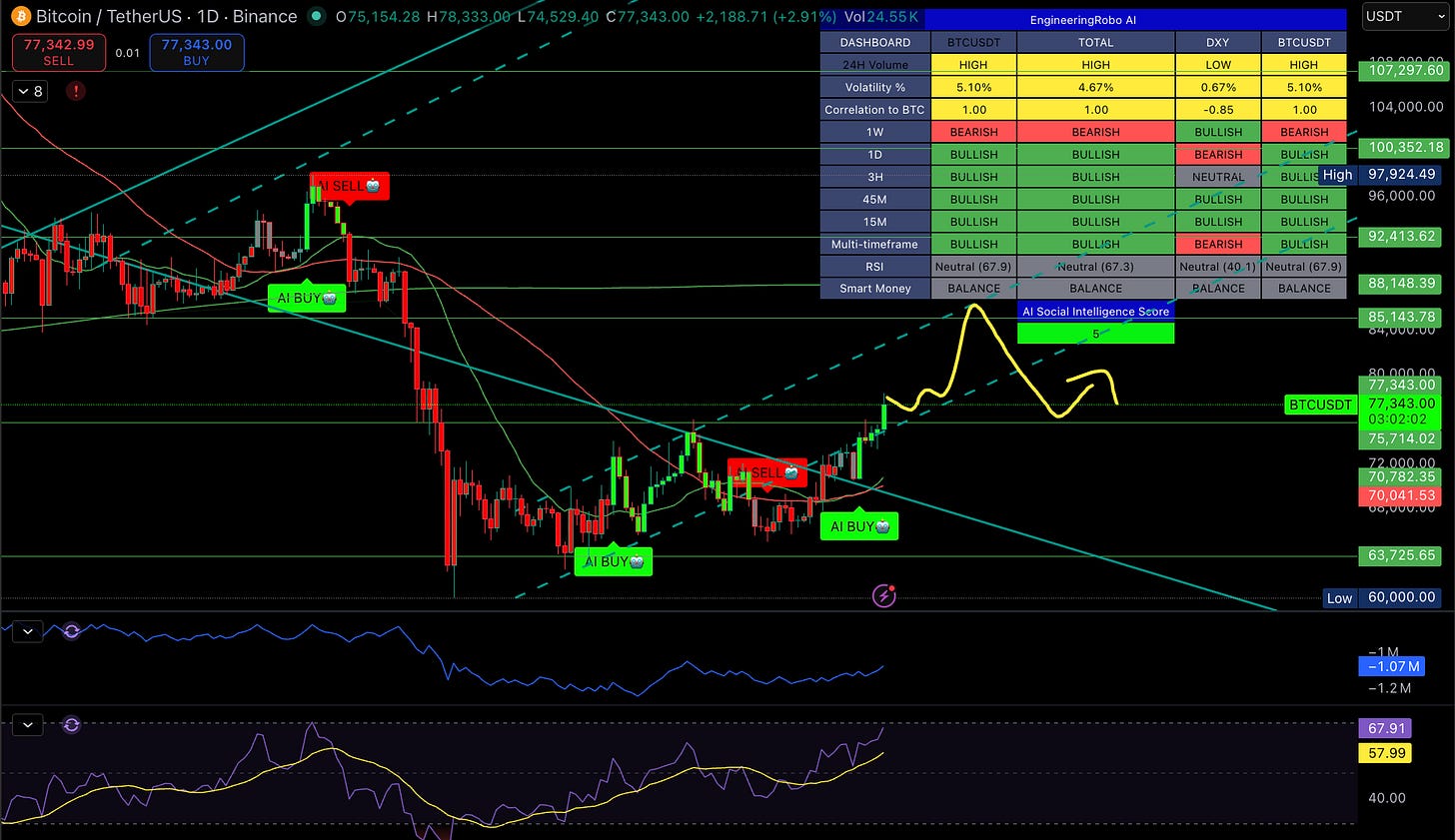Click the 85,143.78 price level label
Screen dimensions: 1455x840
tap(1402, 318)
